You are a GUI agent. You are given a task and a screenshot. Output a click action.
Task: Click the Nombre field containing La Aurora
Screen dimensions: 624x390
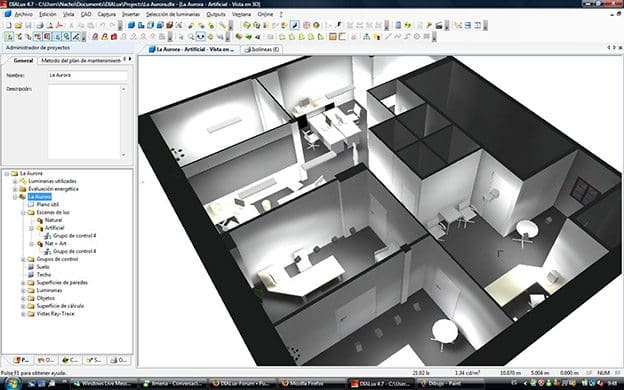tap(88, 75)
